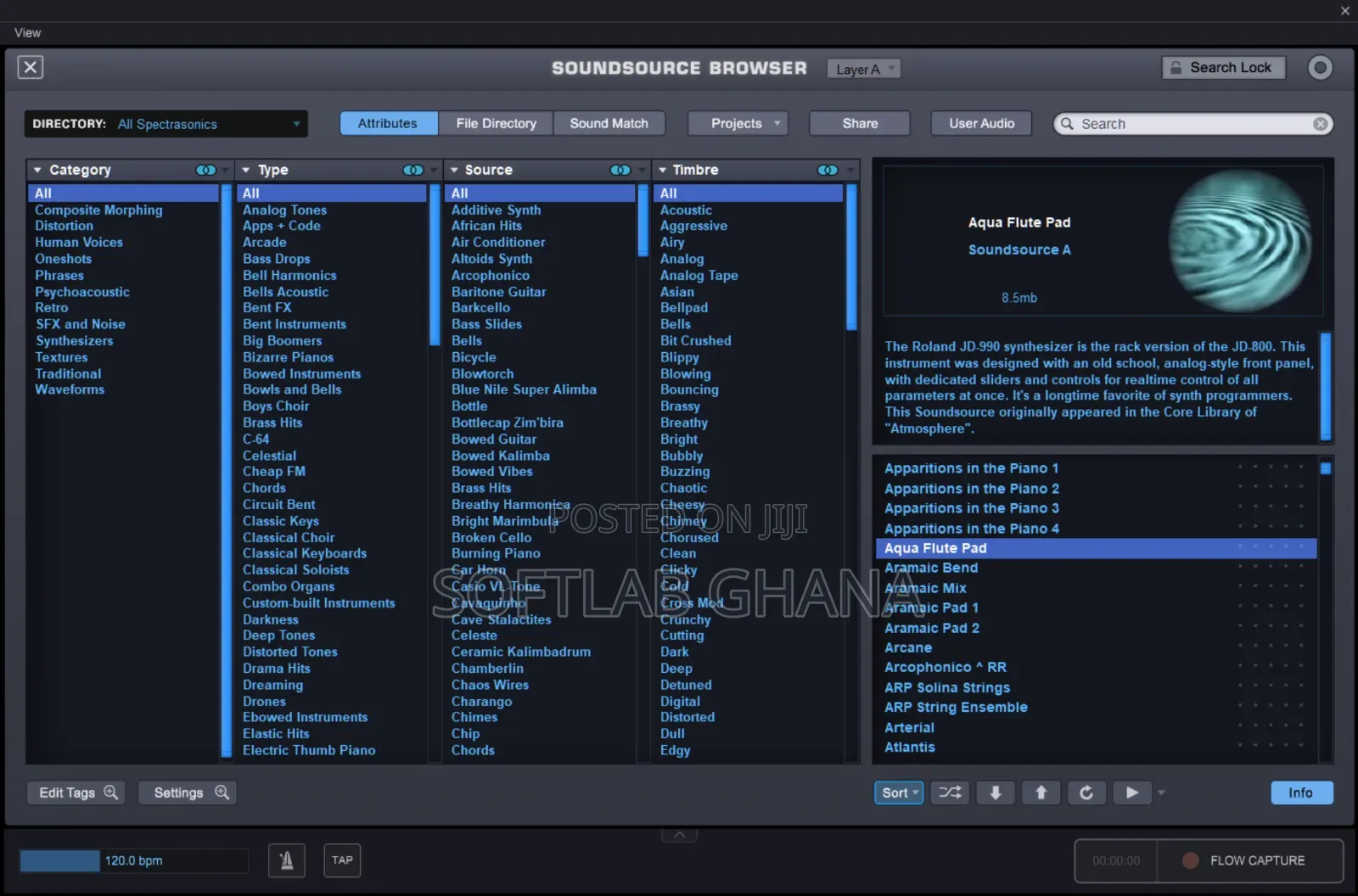Open the Directory All Spectrasonics dropdown
Screen dimensions: 1358x896
point(166,124)
